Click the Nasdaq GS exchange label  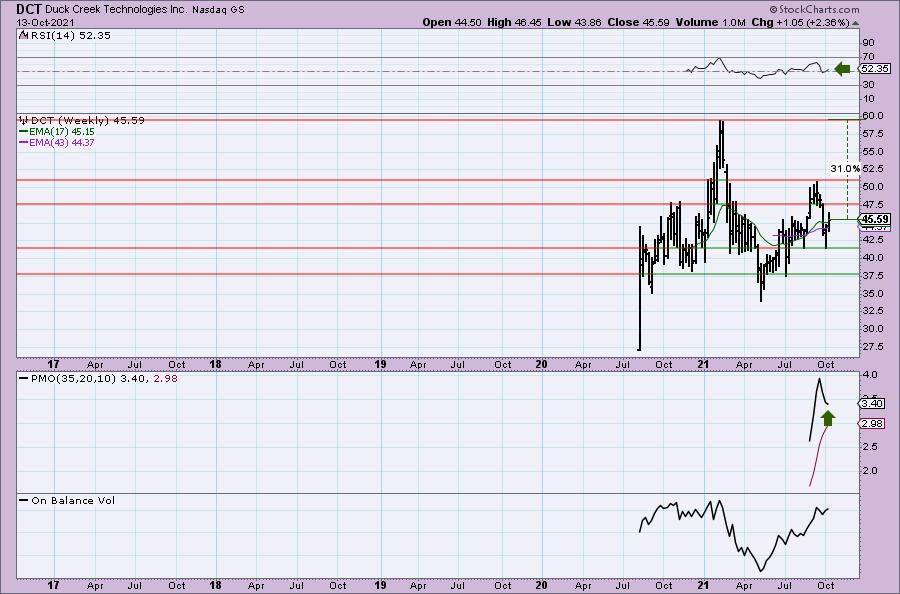coord(218,10)
